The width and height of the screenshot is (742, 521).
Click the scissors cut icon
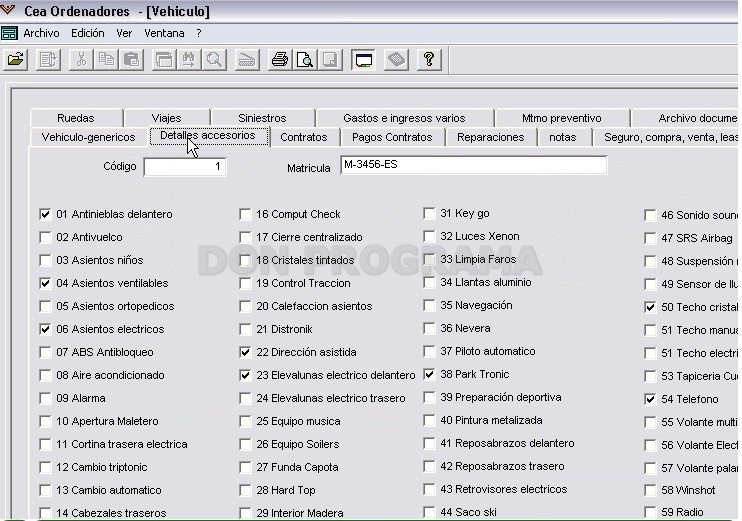[x=81, y=60]
